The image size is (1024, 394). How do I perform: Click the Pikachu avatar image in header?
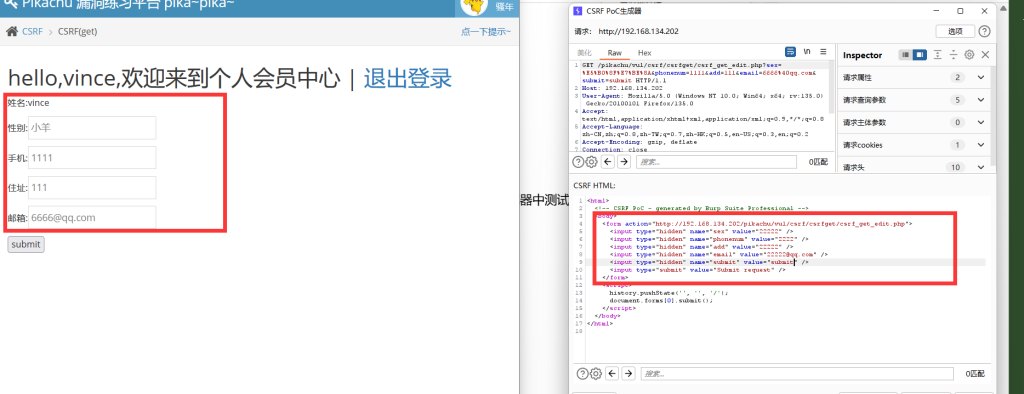point(475,6)
